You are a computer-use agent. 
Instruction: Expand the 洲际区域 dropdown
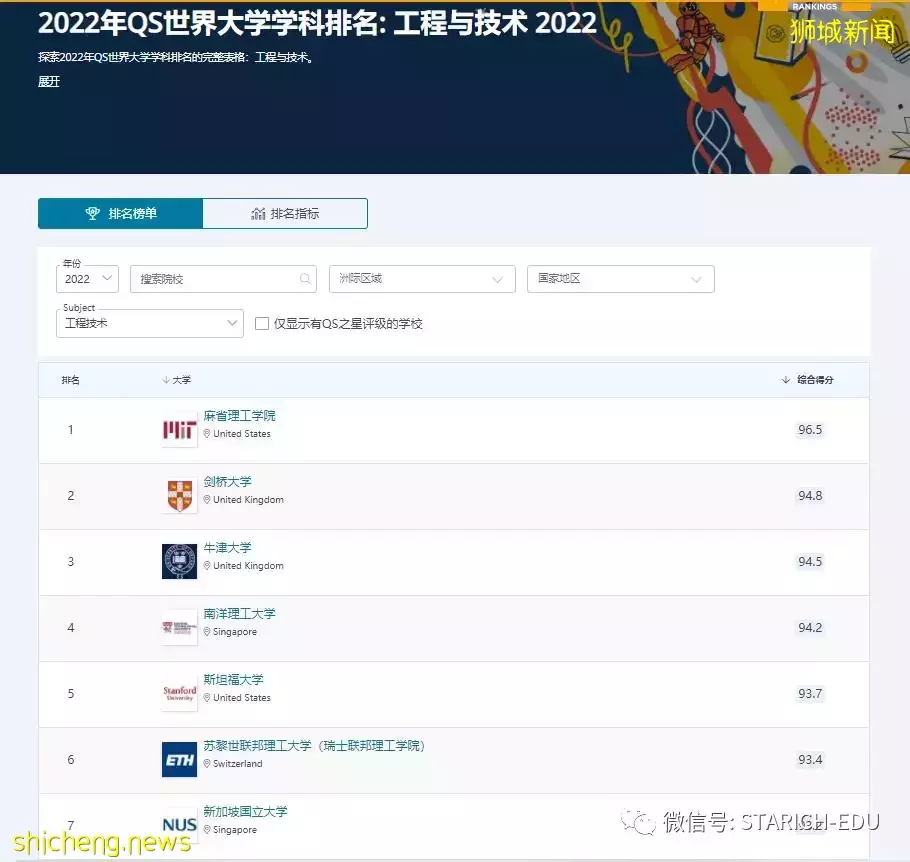(x=421, y=279)
